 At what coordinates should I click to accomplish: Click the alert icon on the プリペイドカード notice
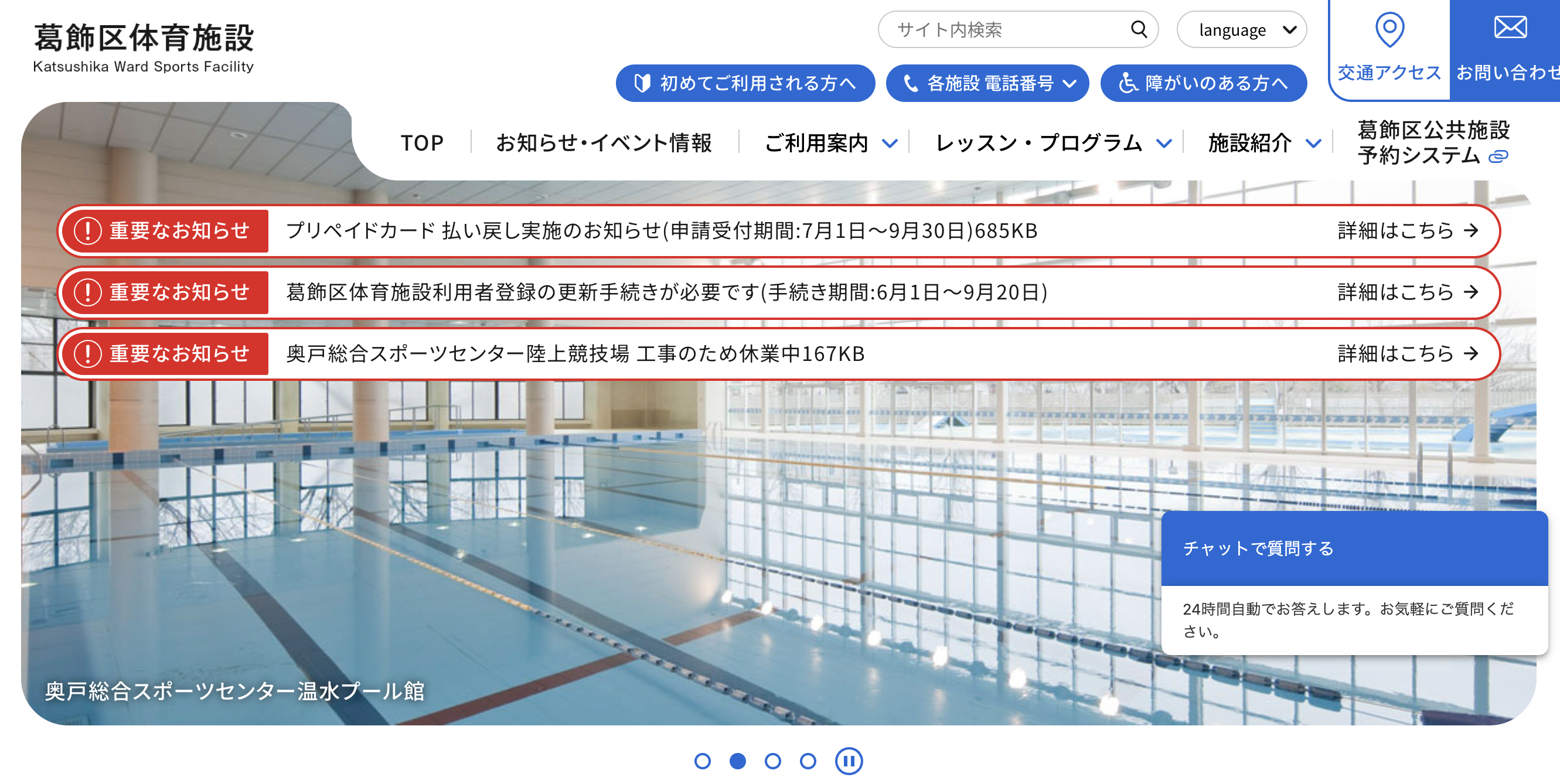(88, 231)
